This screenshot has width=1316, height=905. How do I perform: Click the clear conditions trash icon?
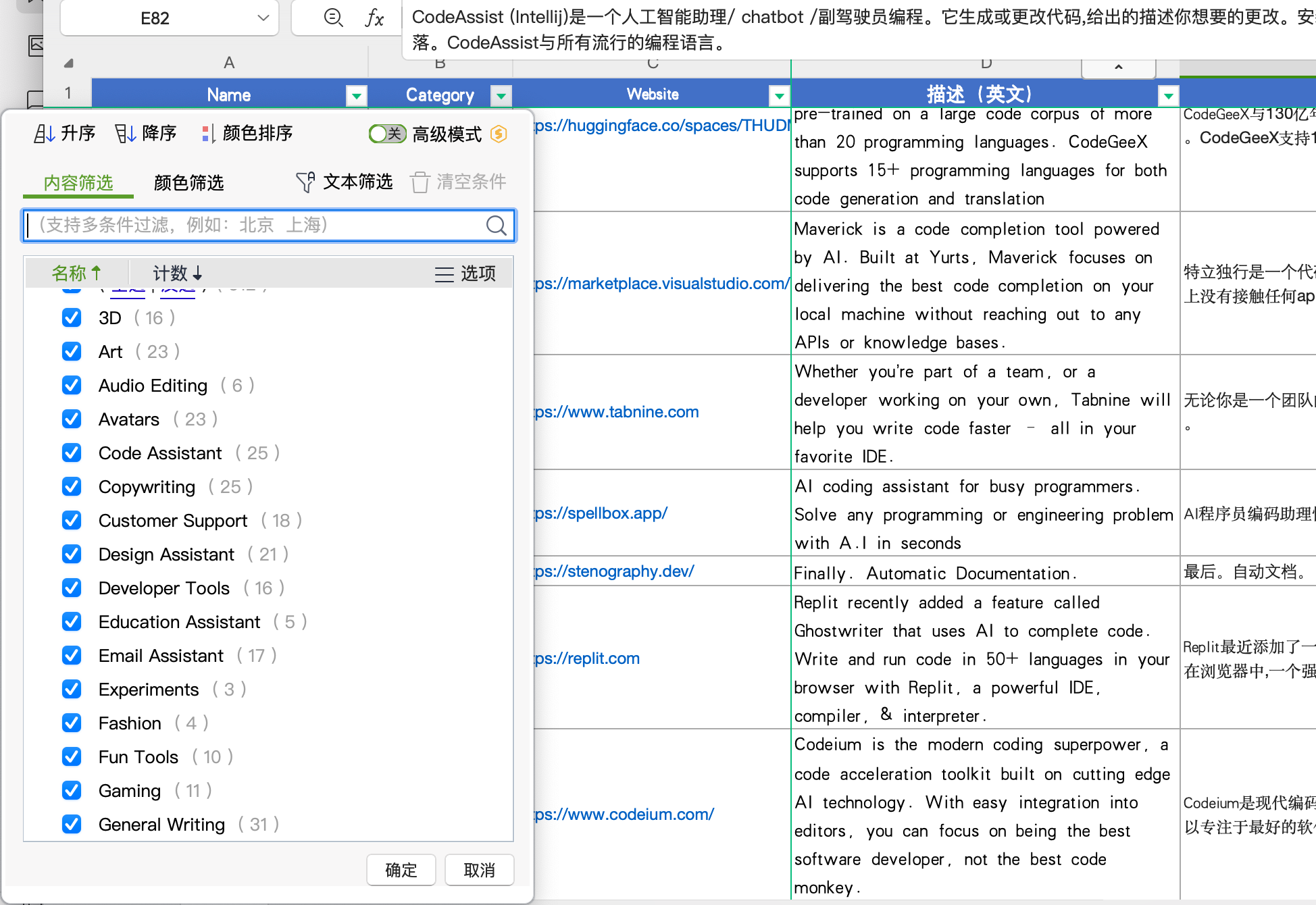tap(420, 182)
